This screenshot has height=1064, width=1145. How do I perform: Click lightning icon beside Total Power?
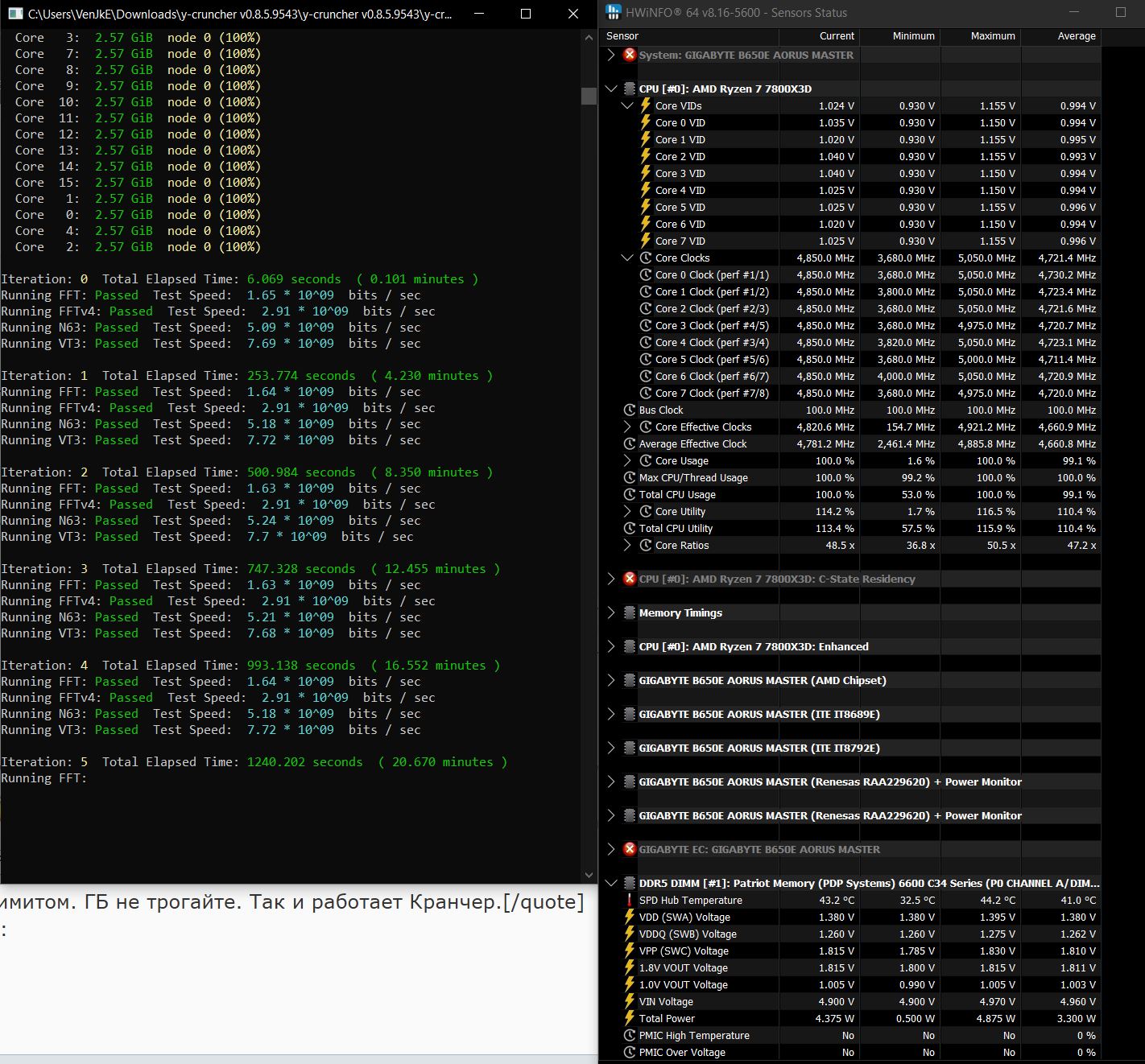tap(630, 1018)
